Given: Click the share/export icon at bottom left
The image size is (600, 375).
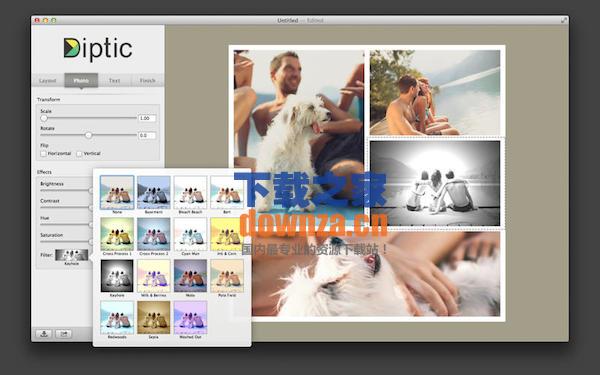Looking at the screenshot, I should point(64,334).
